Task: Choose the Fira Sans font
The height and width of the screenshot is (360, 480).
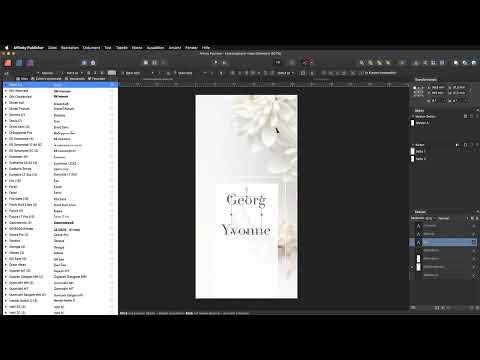Action: click(60, 199)
